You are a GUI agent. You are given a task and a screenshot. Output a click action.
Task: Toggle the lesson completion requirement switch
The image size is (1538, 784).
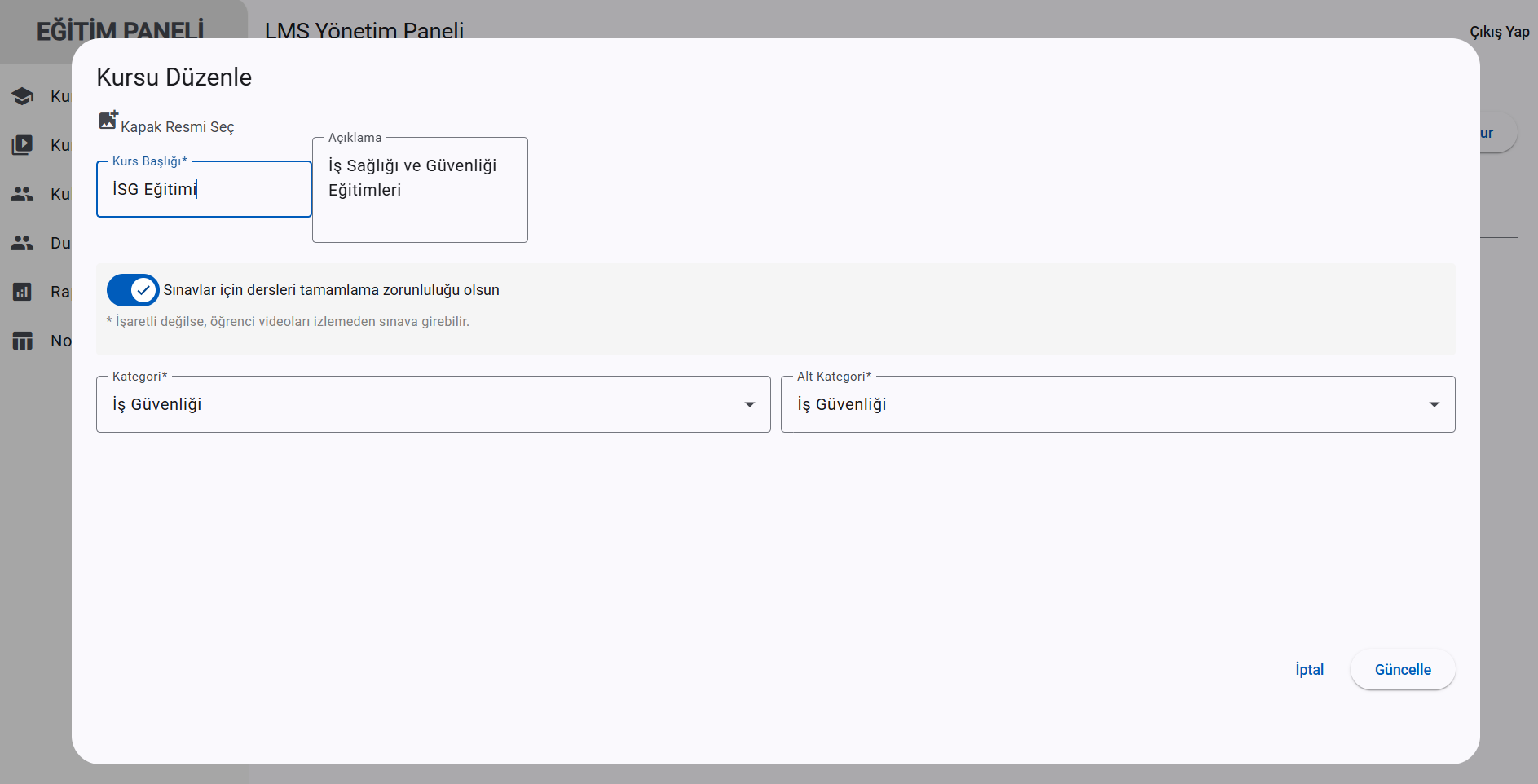tap(133, 290)
